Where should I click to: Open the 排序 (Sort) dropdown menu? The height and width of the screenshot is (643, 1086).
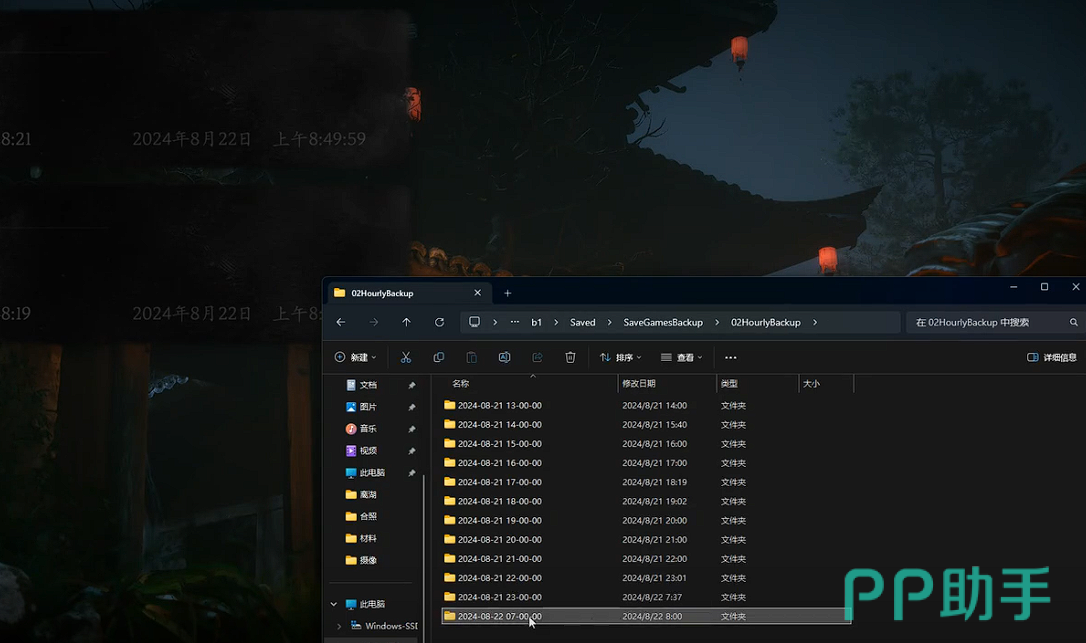coord(620,357)
